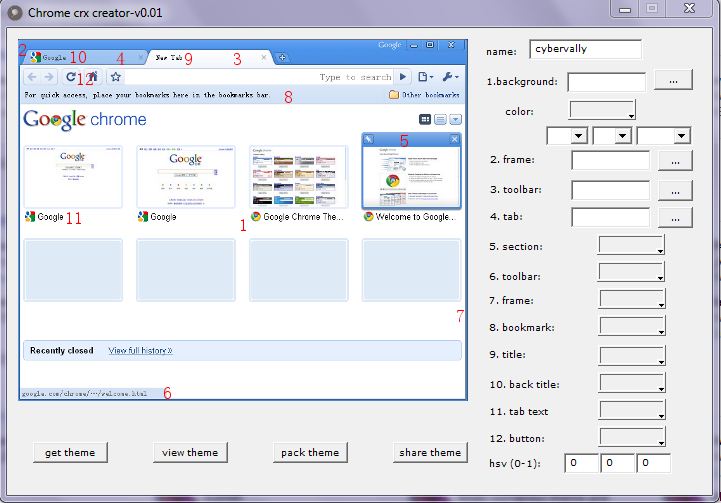Minimize the Chrome crx creator window
The image size is (721, 503).
pos(625,8)
